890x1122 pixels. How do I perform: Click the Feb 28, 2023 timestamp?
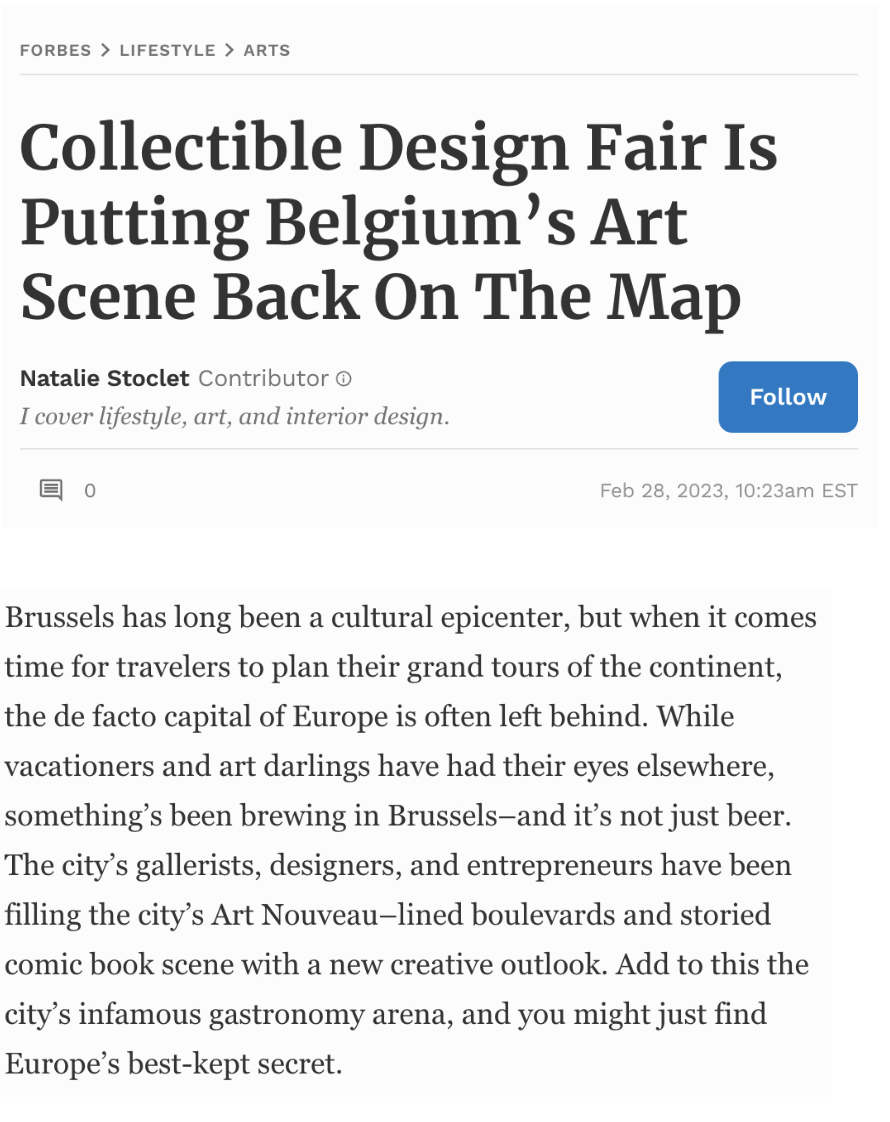728,491
